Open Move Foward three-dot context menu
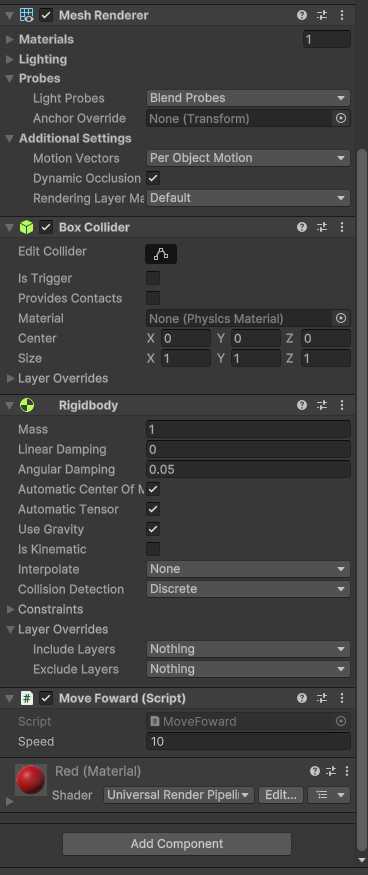Image resolution: width=368 pixels, height=875 pixels. pyautogui.click(x=342, y=698)
